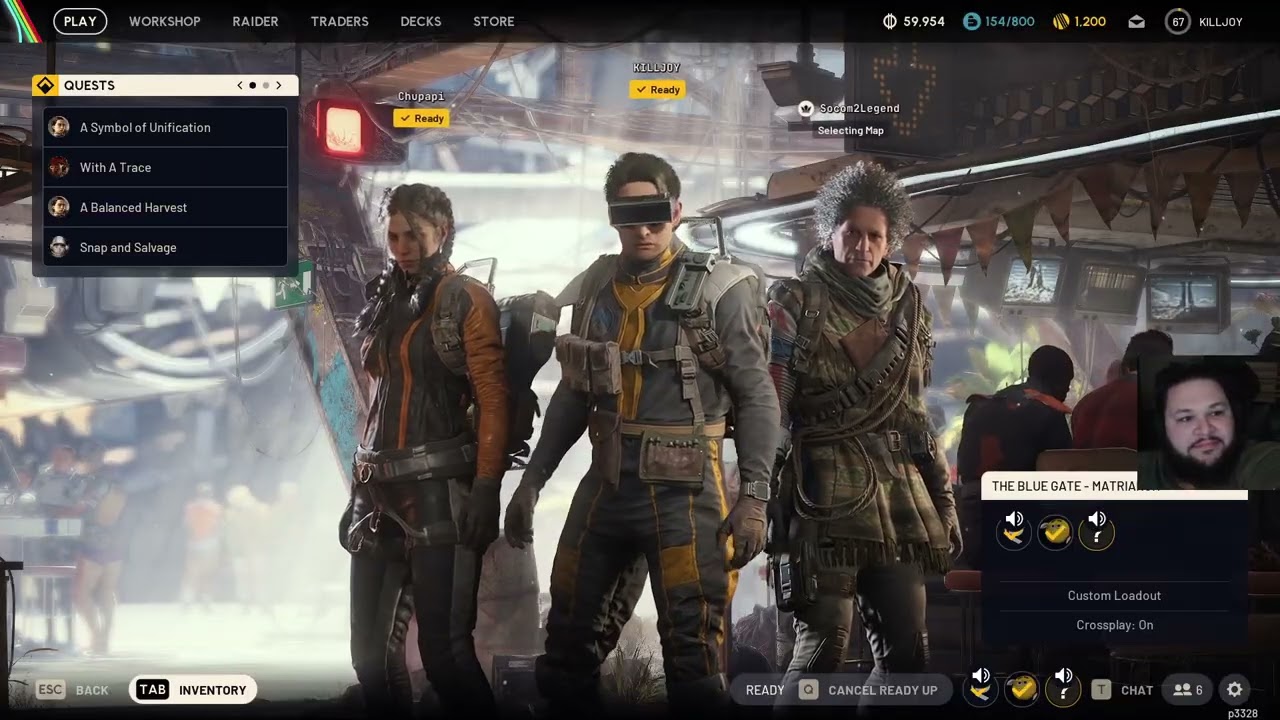Click the Selecting Map status label
The width and height of the screenshot is (1280, 720).
(x=850, y=130)
